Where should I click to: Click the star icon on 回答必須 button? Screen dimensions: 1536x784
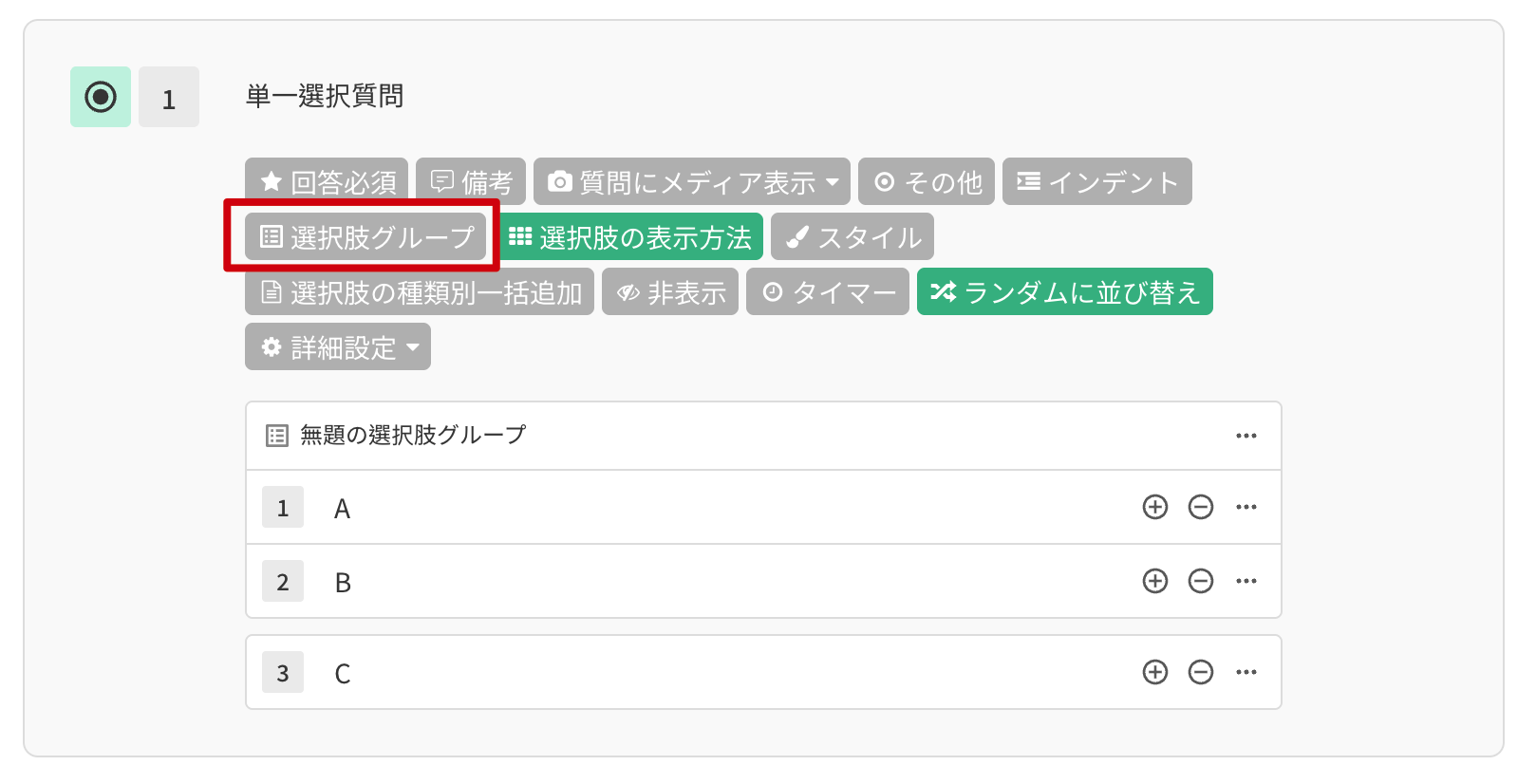[x=269, y=181]
